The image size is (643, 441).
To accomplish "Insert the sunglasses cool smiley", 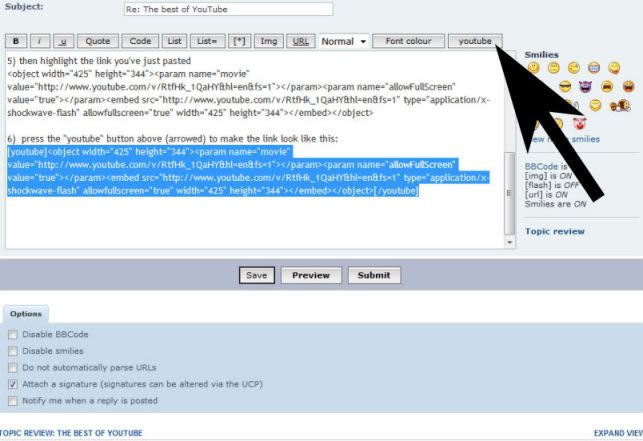I will tap(565, 87).
